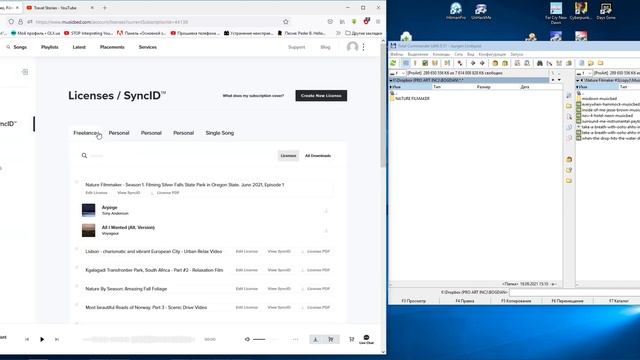Click the Create New License button
The width and height of the screenshot is (640, 360).
(321, 96)
